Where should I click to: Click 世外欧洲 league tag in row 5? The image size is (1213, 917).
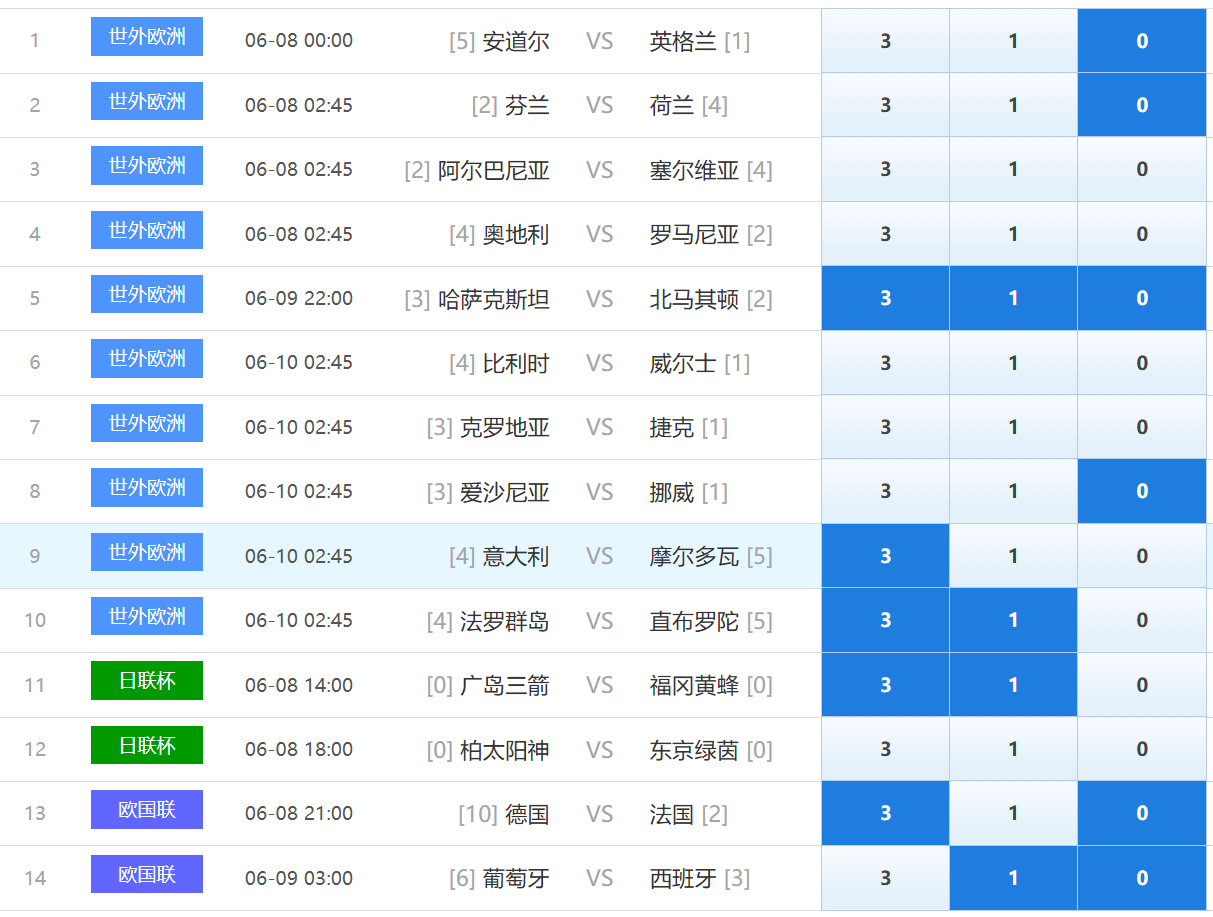point(147,294)
